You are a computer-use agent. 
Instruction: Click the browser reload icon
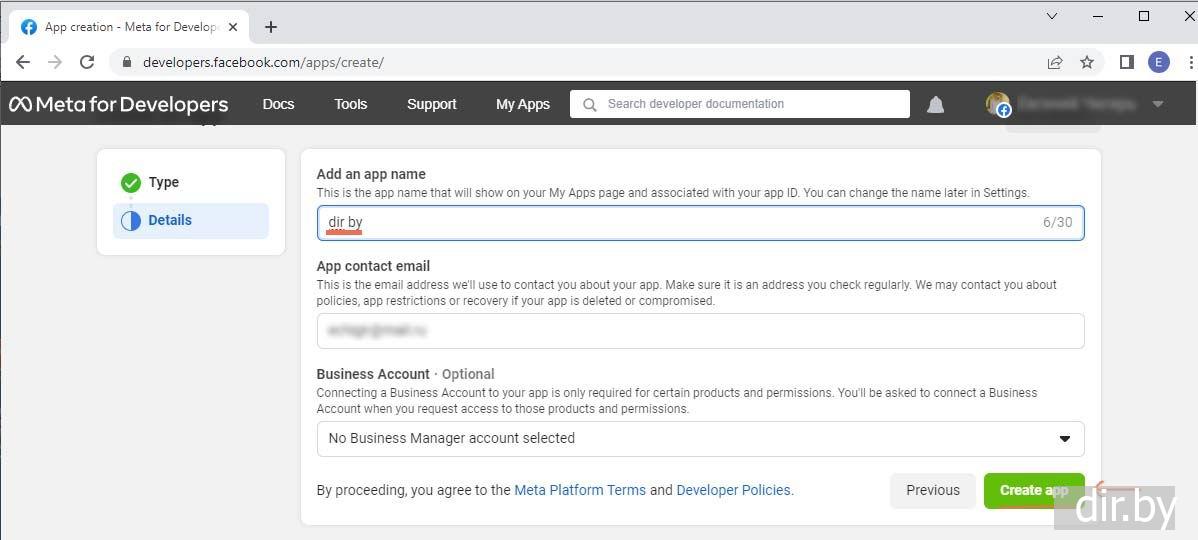[87, 62]
